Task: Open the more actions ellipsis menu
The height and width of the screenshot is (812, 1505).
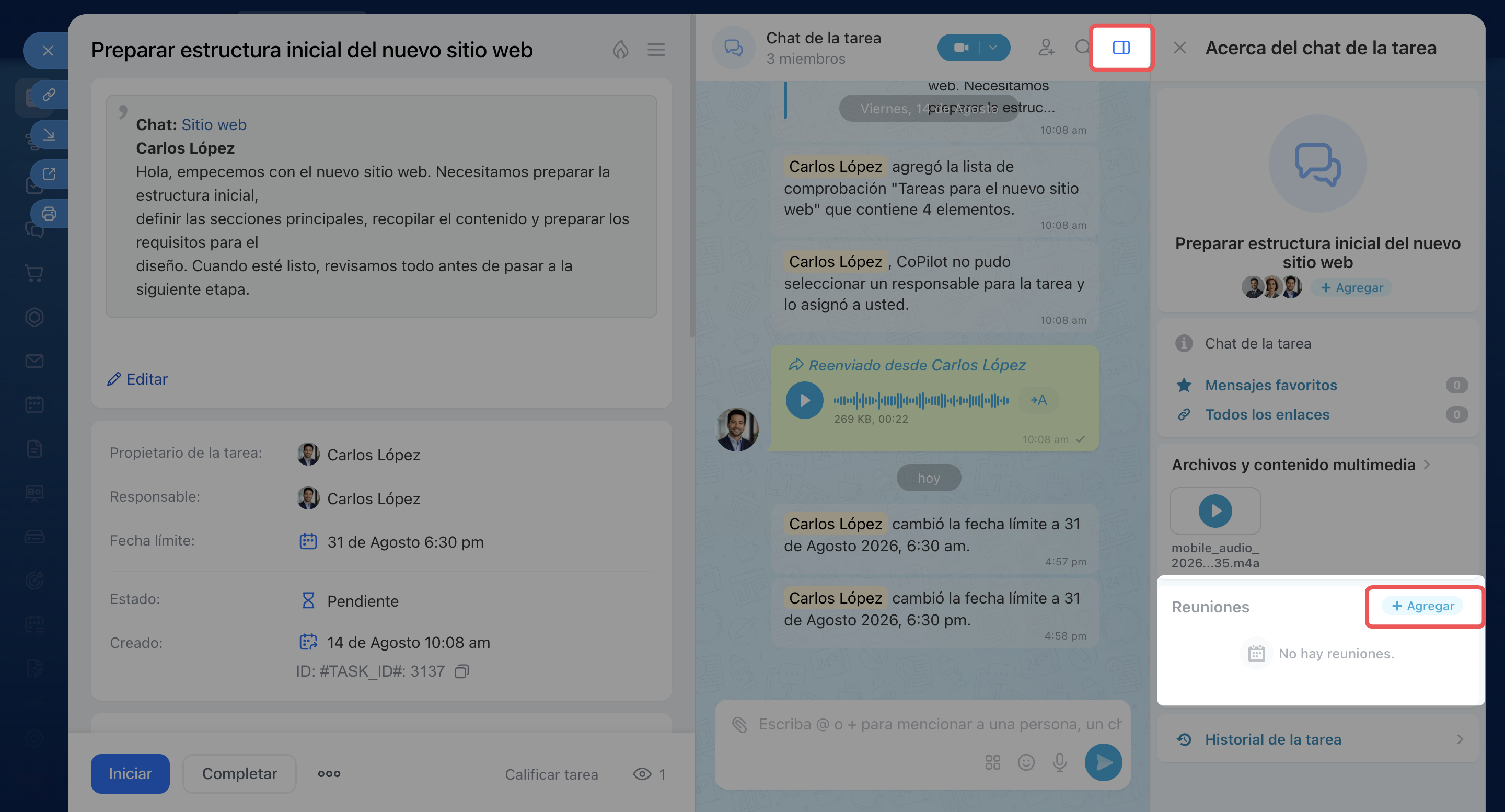Action: [329, 773]
